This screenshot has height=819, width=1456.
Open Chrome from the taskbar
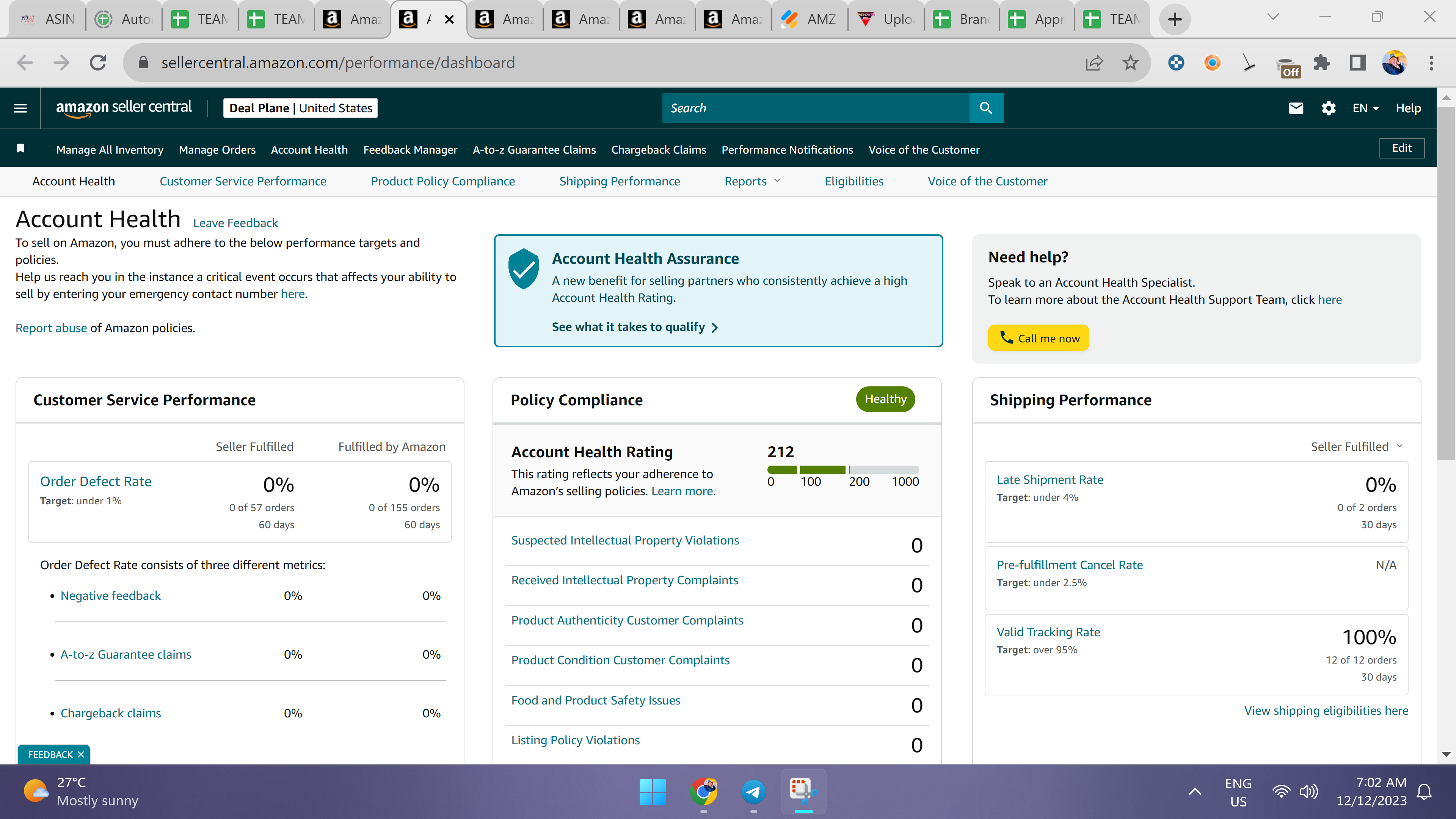click(703, 792)
